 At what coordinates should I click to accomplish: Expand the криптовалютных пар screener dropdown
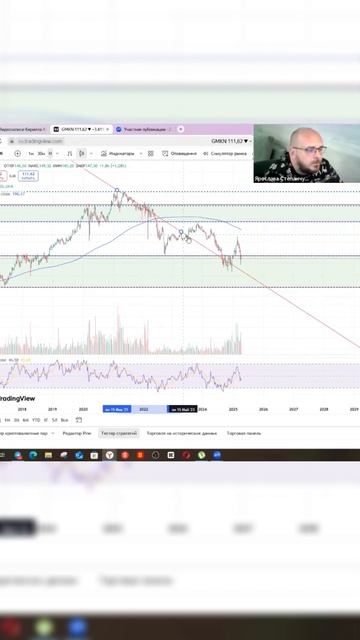(52, 433)
